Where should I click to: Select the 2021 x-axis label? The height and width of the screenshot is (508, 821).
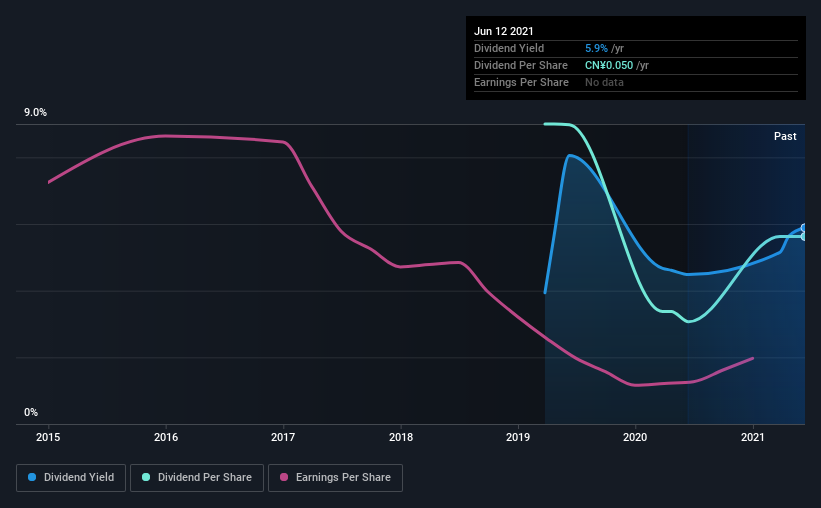click(x=753, y=437)
